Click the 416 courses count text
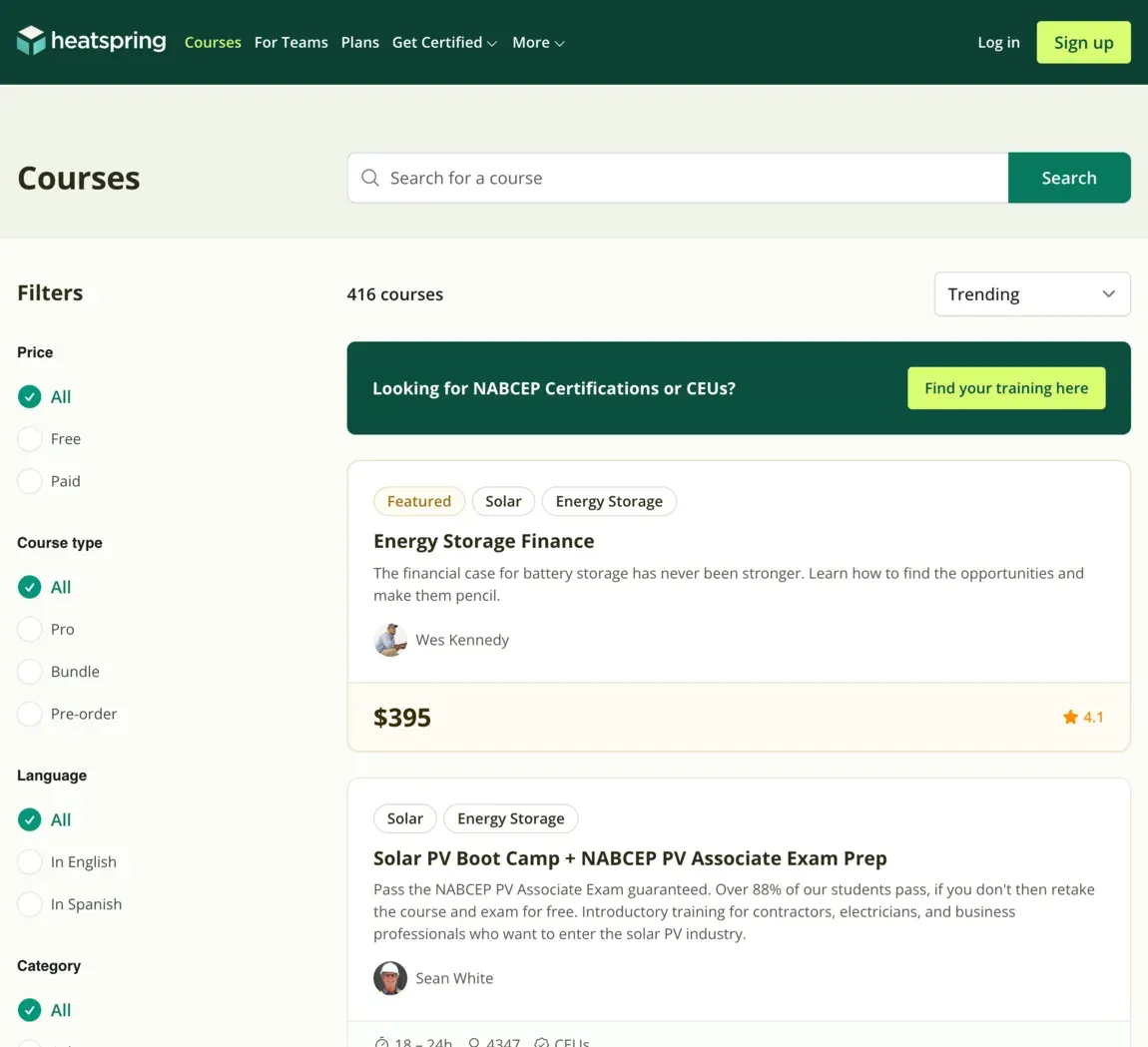This screenshot has height=1047, width=1148. 394,294
